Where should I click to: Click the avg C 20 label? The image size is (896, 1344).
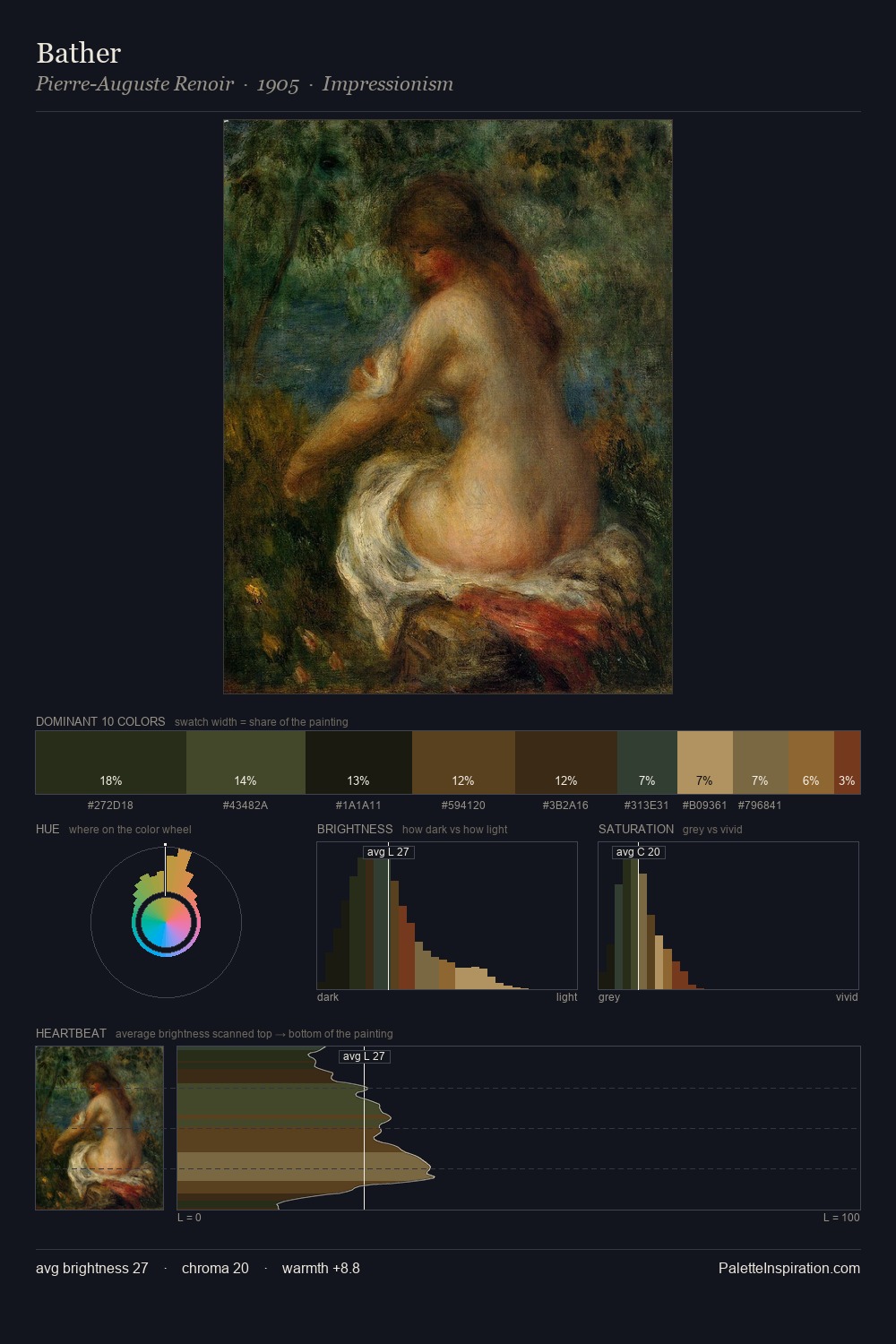(x=638, y=852)
